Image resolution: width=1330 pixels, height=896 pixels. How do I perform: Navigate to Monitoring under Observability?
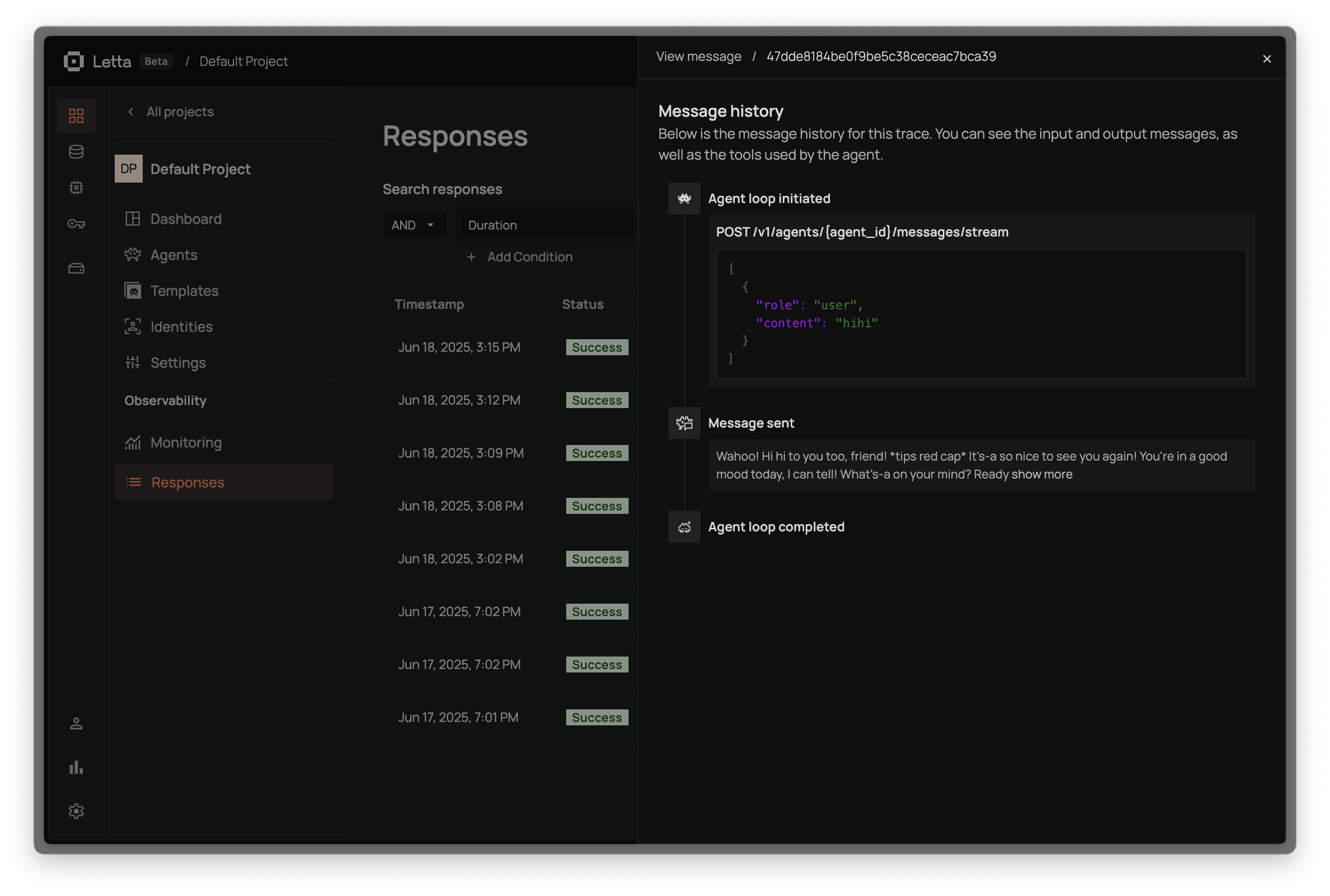point(186,443)
